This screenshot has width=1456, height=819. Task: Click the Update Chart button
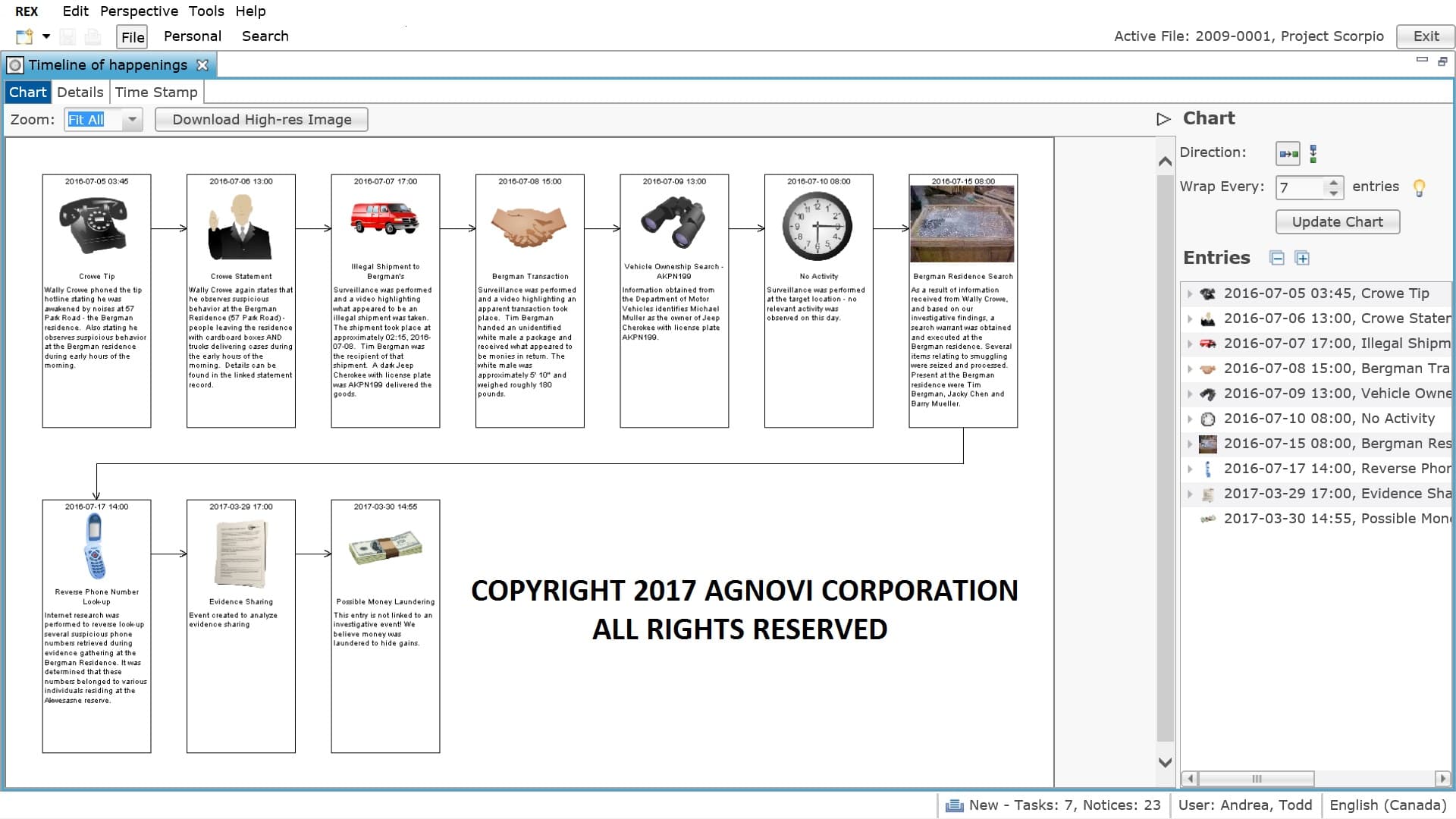tap(1337, 222)
